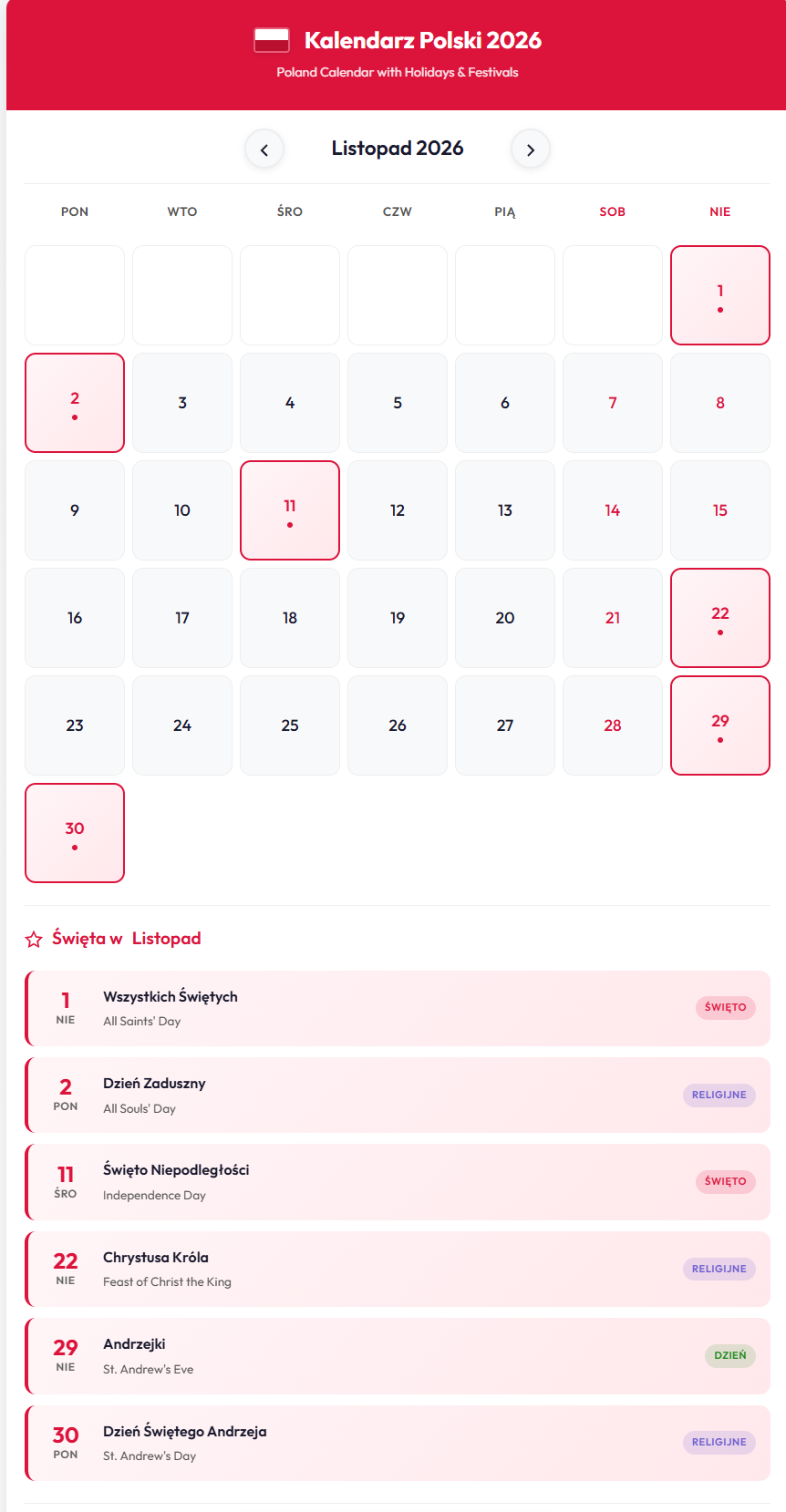Click the star icon beside Święta w Listopad

pyautogui.click(x=34, y=939)
